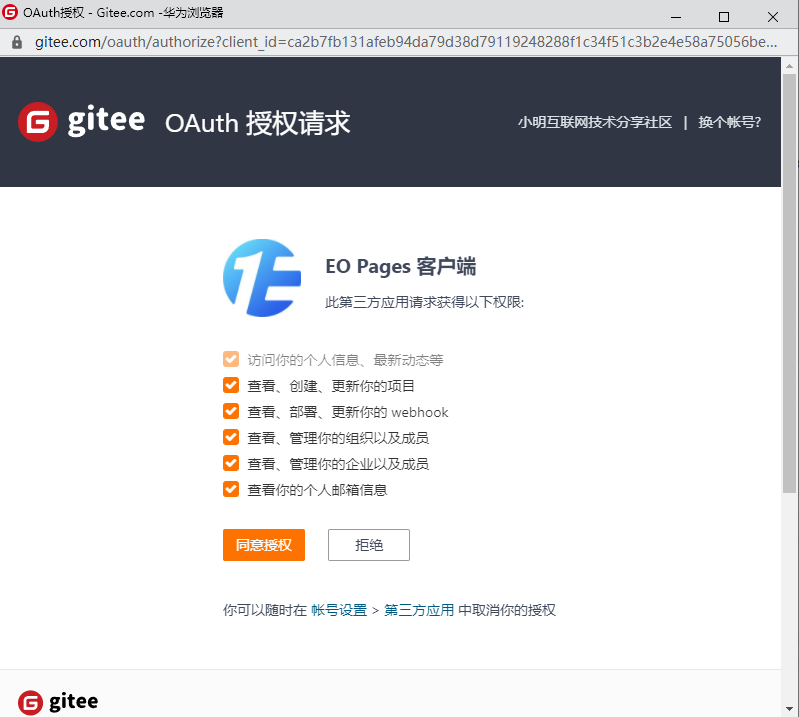The width and height of the screenshot is (799, 717).
Task: Click the 此第三方应用请求获得以下权限 text
Action: click(425, 302)
